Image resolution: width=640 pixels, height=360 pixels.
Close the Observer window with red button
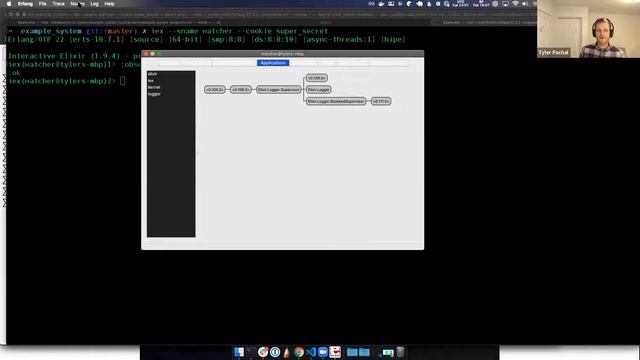(146, 53)
